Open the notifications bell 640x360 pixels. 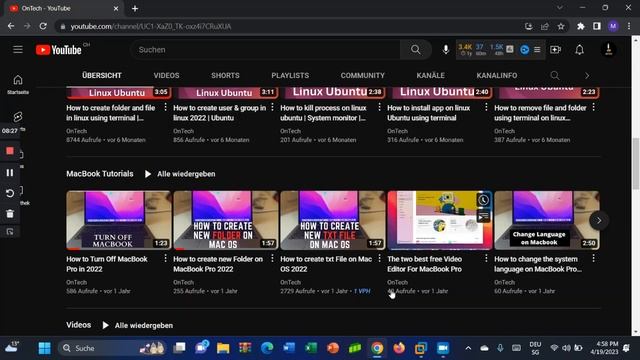(580, 50)
